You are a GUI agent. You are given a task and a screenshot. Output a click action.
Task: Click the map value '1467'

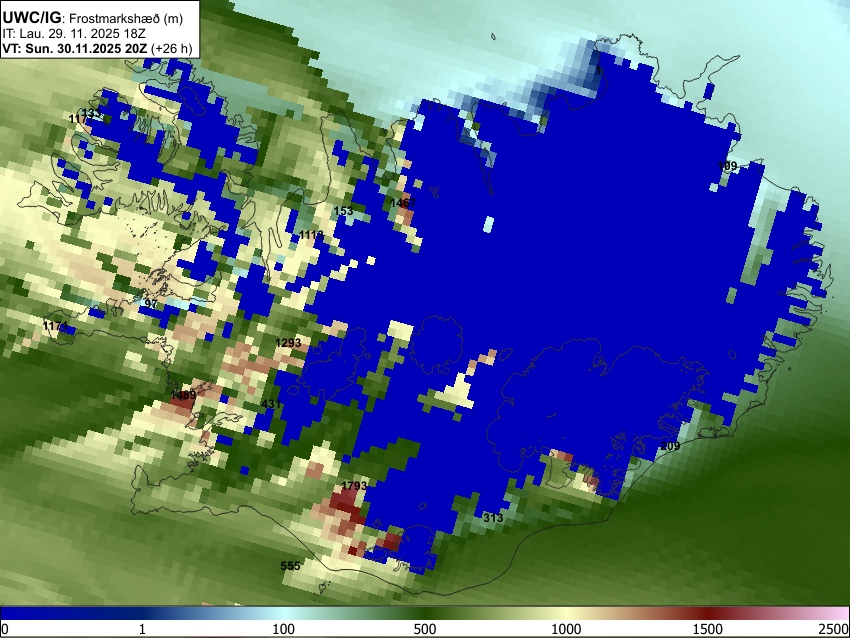(x=403, y=203)
